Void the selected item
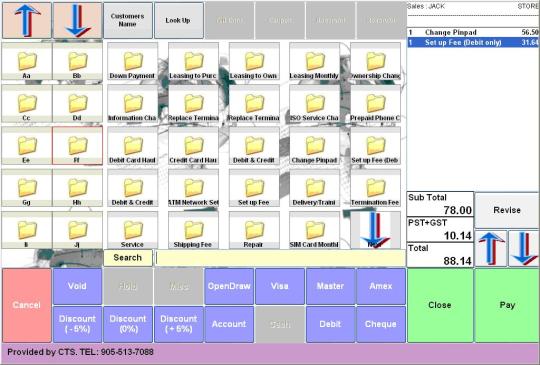 (x=77, y=286)
